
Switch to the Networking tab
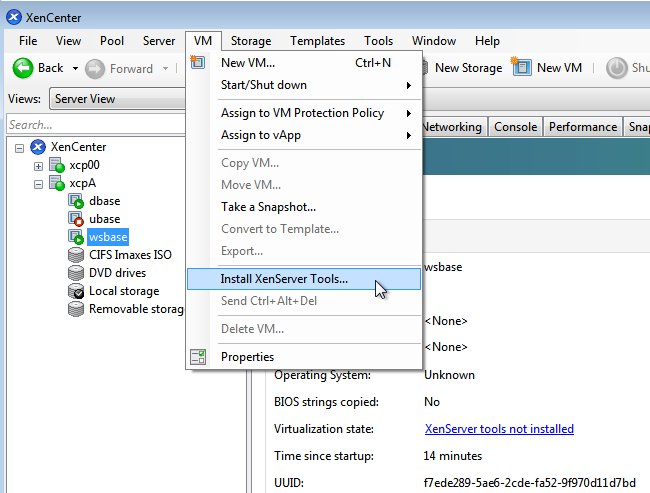[x=454, y=126]
